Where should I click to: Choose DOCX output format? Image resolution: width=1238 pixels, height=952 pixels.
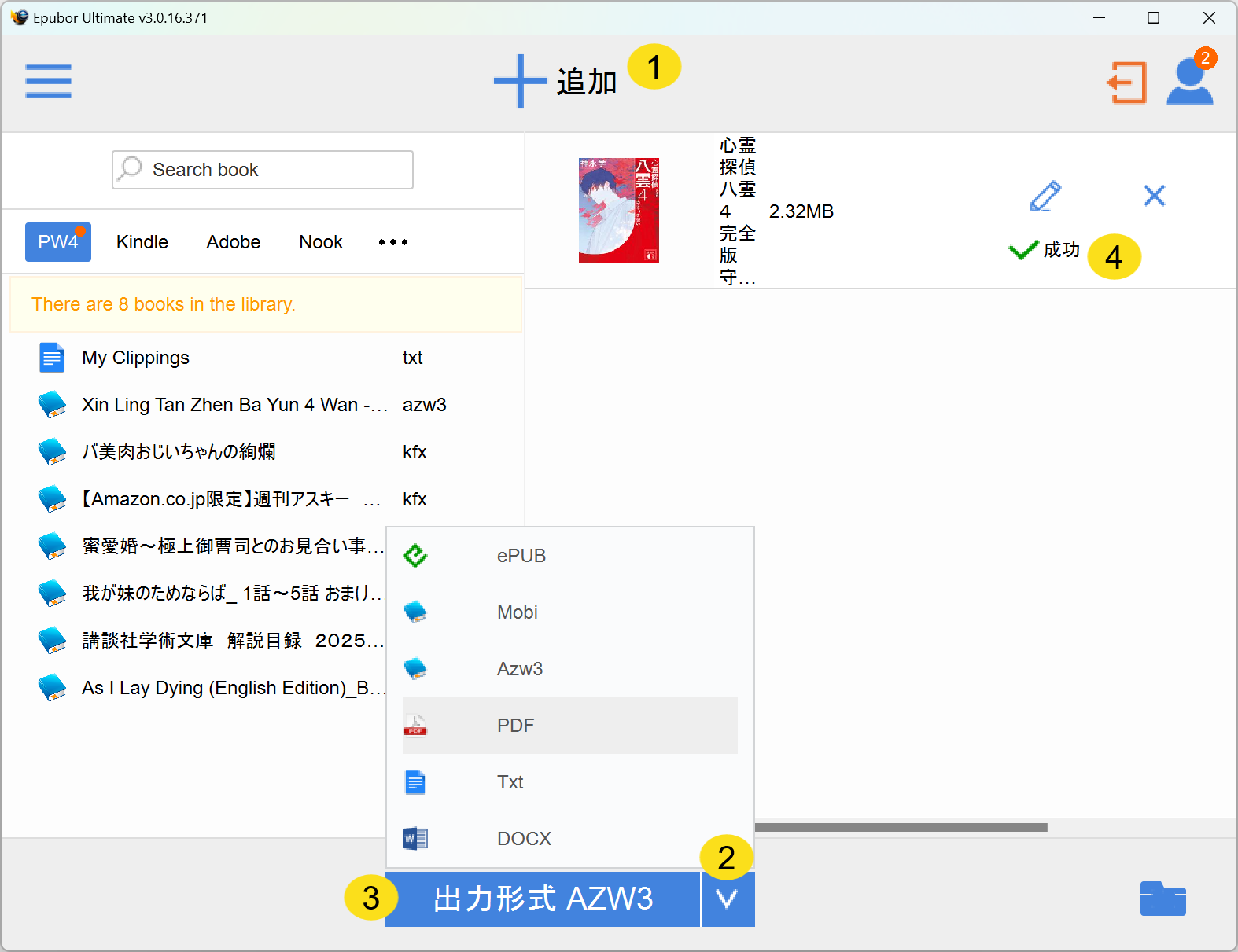tap(570, 839)
